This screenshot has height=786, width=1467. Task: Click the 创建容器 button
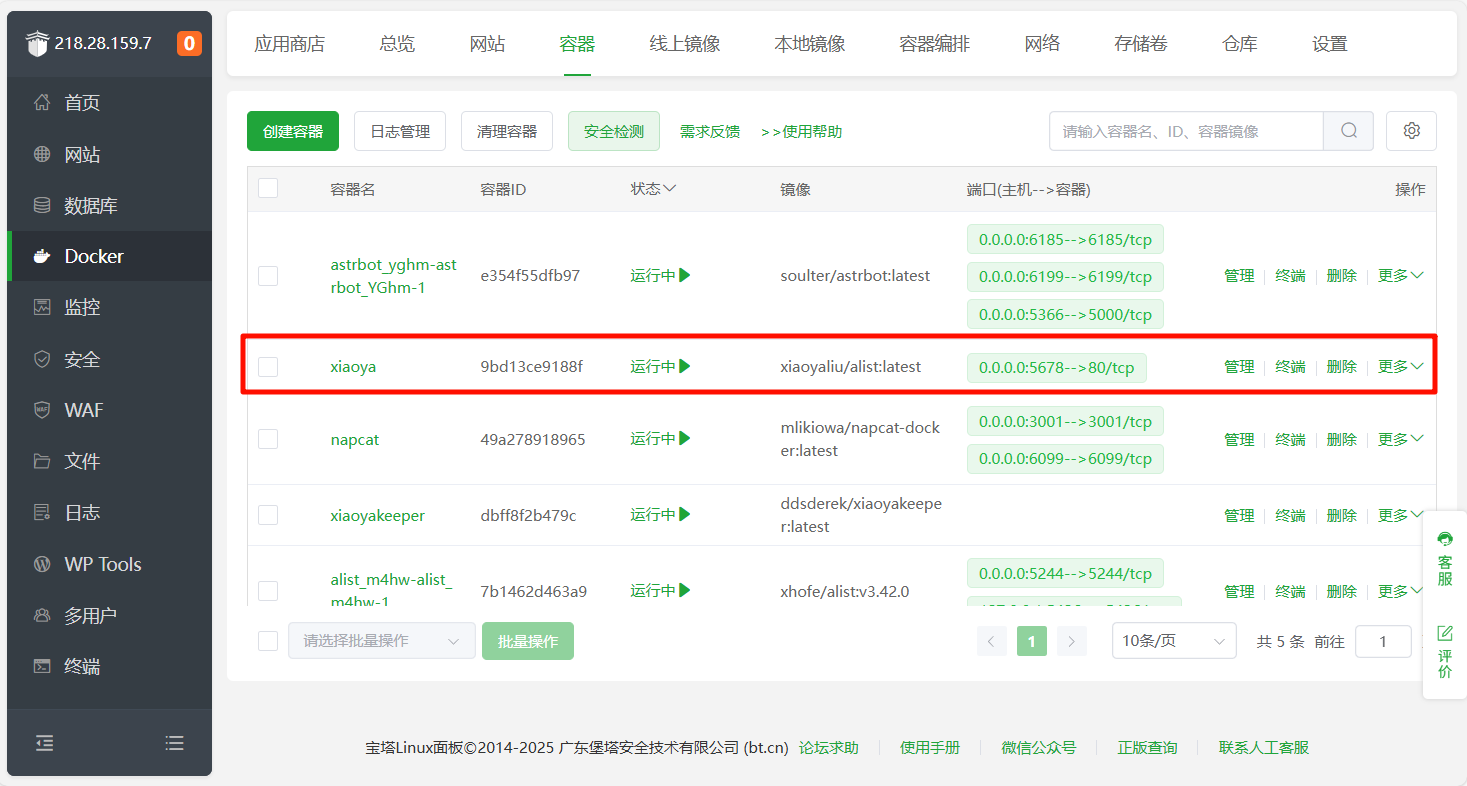pos(293,131)
